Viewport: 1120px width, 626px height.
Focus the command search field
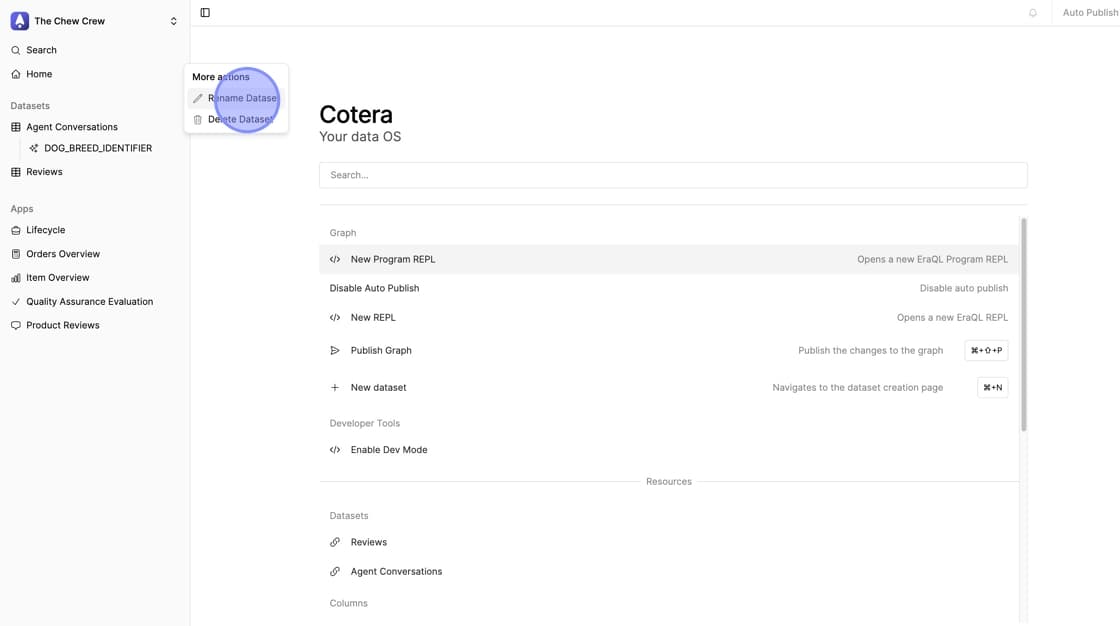click(x=672, y=175)
